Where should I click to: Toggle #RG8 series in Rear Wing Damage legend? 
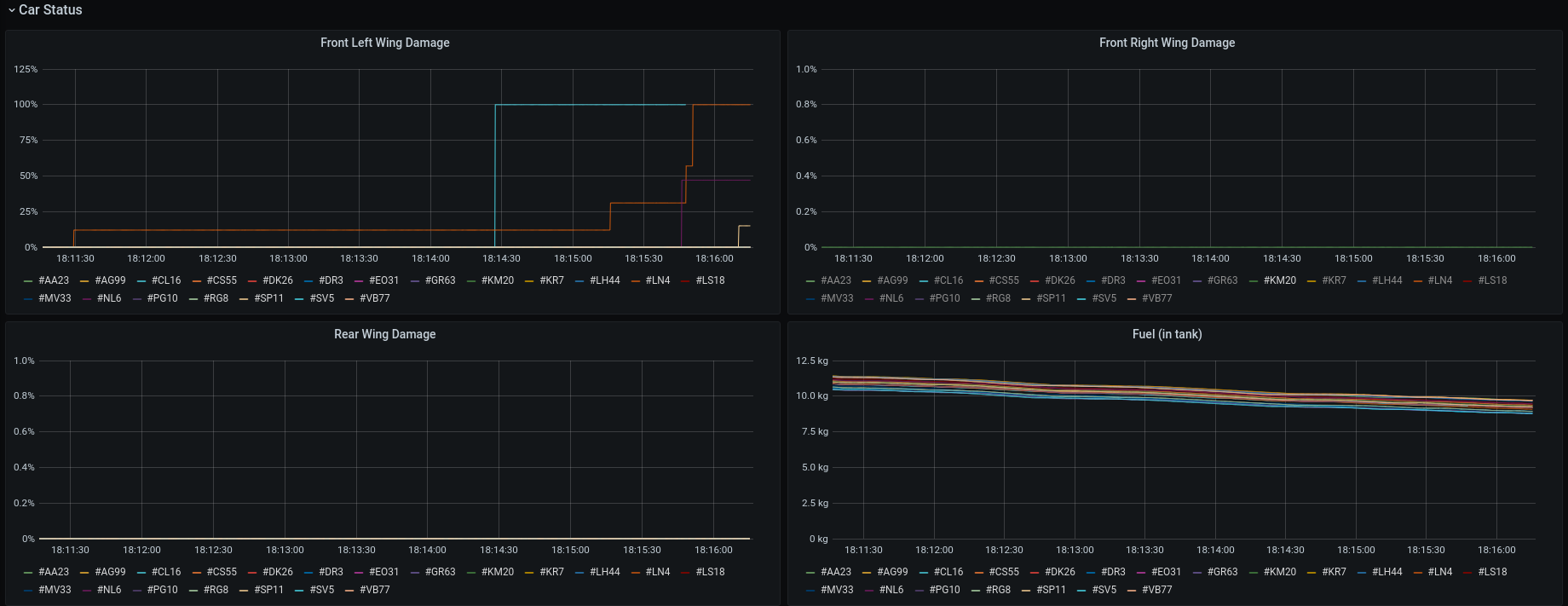coord(216,590)
